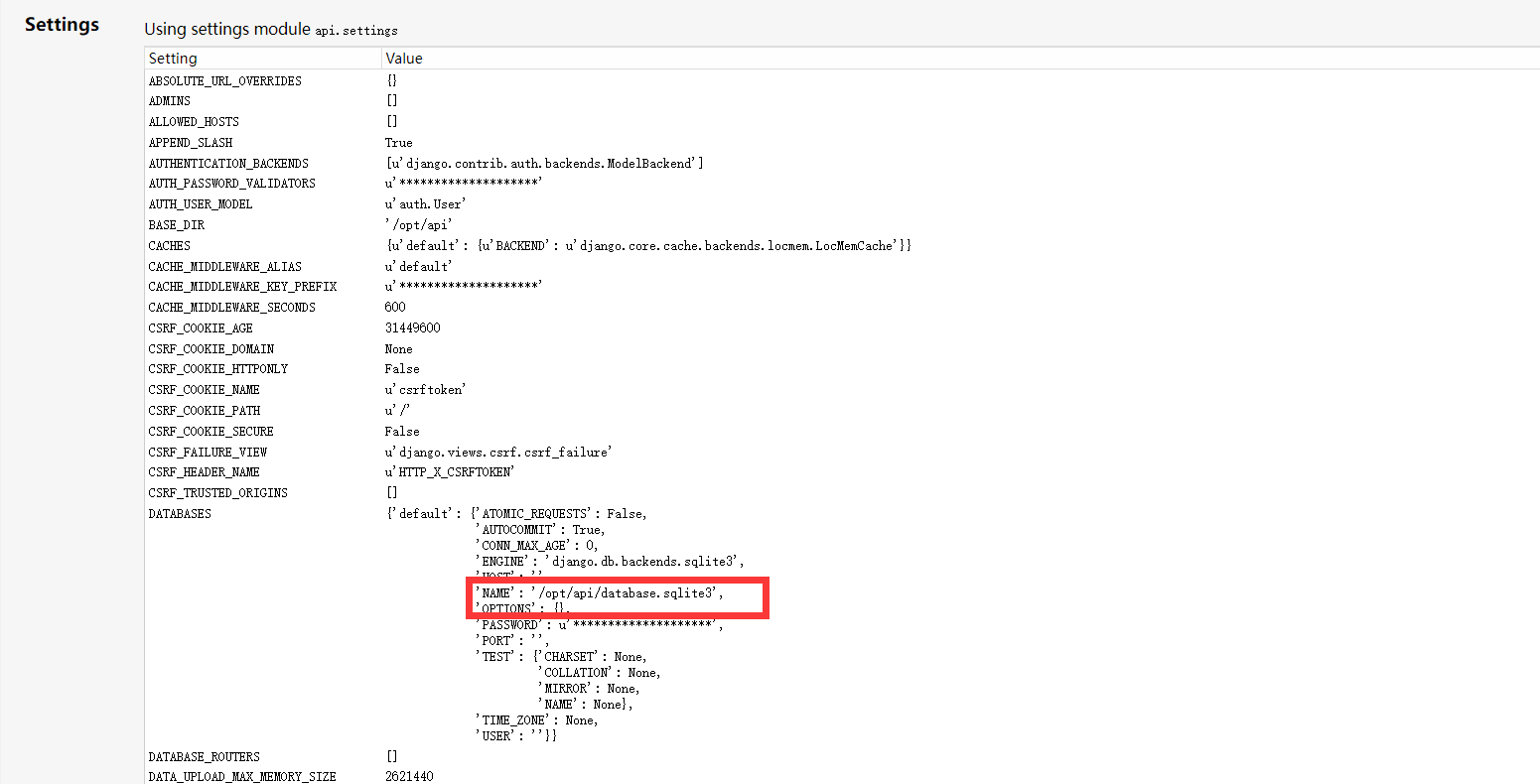Select the DATABASE_ROUTERS setting name
Image resolution: width=1540 pixels, height=784 pixels.
point(205,757)
